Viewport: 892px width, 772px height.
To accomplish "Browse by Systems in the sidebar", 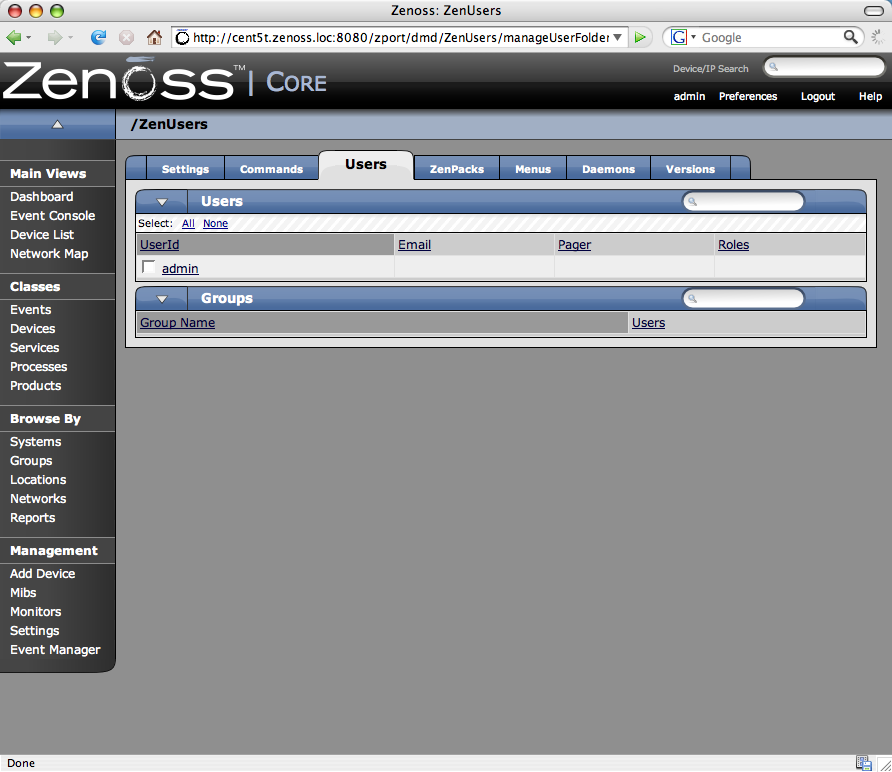I will coord(35,441).
